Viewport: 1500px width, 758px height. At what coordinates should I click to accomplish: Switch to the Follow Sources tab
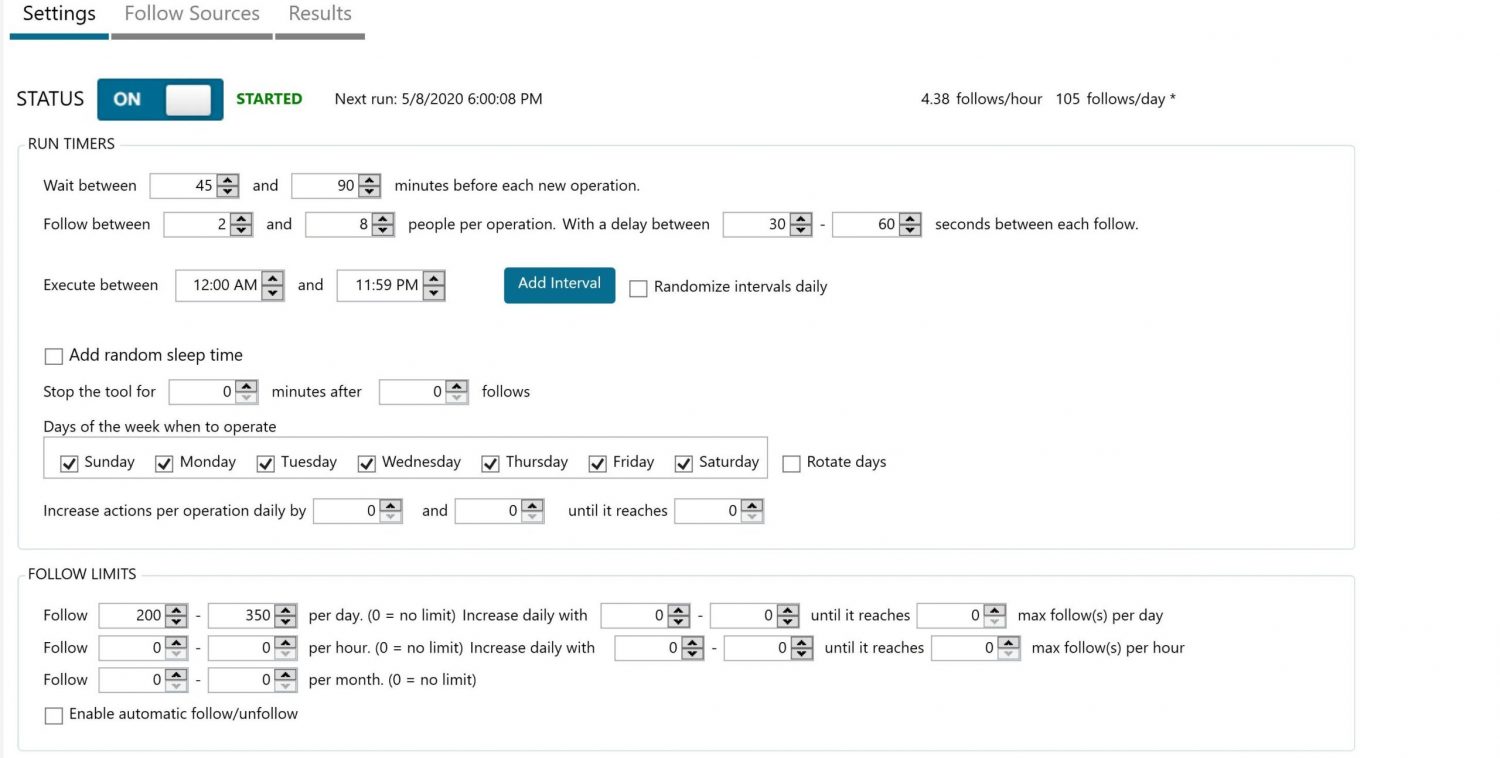191,13
